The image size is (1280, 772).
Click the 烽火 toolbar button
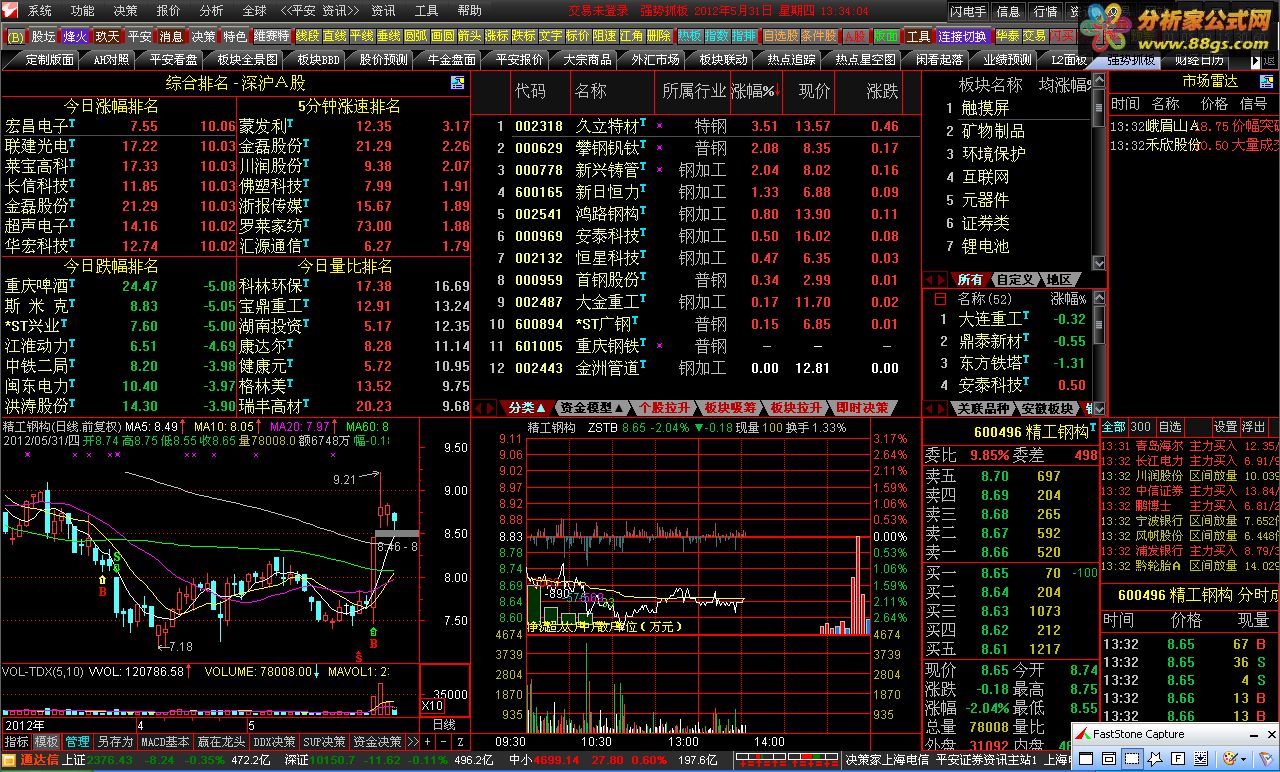pos(75,35)
